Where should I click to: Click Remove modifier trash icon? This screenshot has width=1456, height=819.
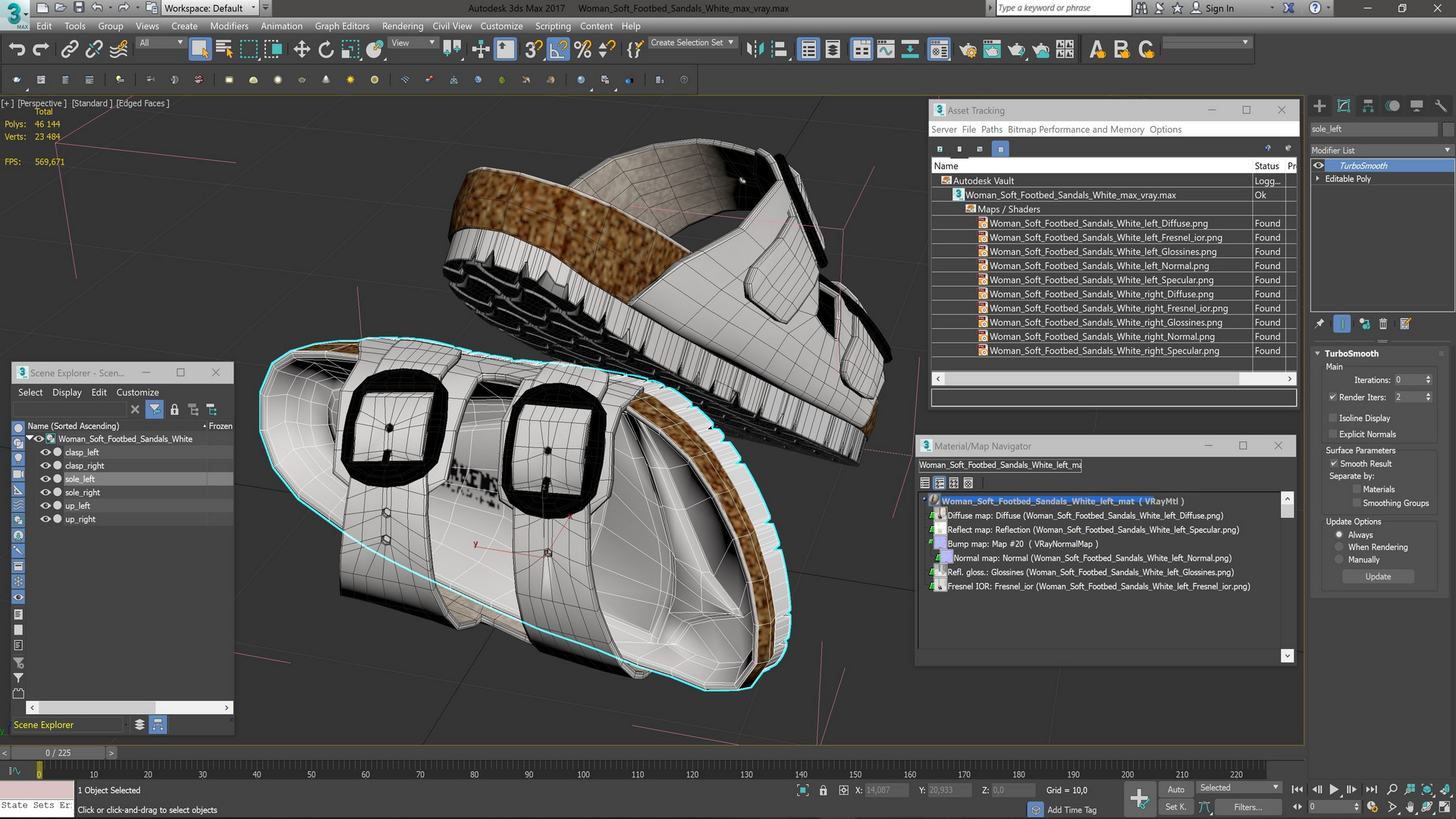1383,324
